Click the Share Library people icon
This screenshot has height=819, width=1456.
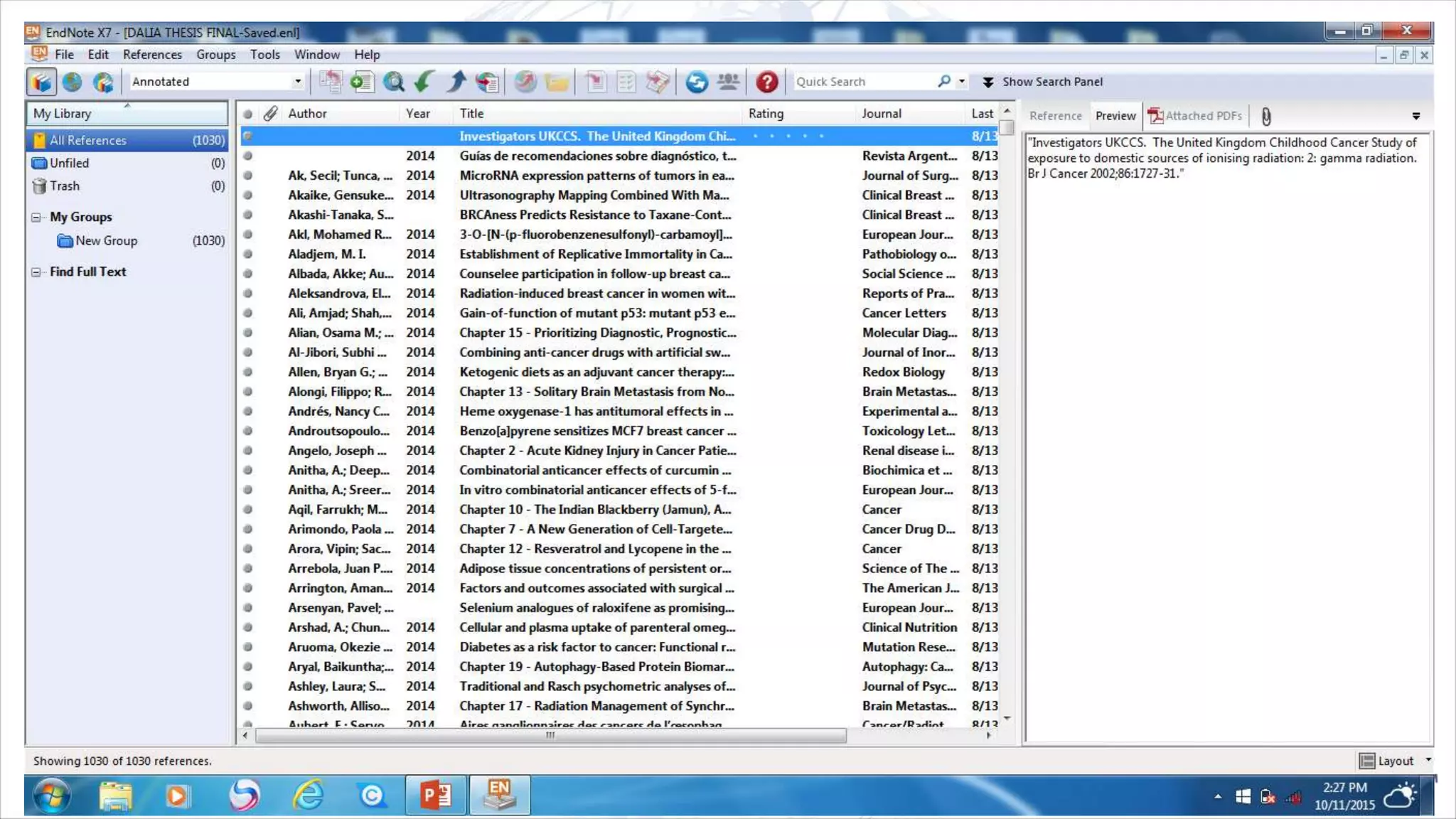(728, 82)
